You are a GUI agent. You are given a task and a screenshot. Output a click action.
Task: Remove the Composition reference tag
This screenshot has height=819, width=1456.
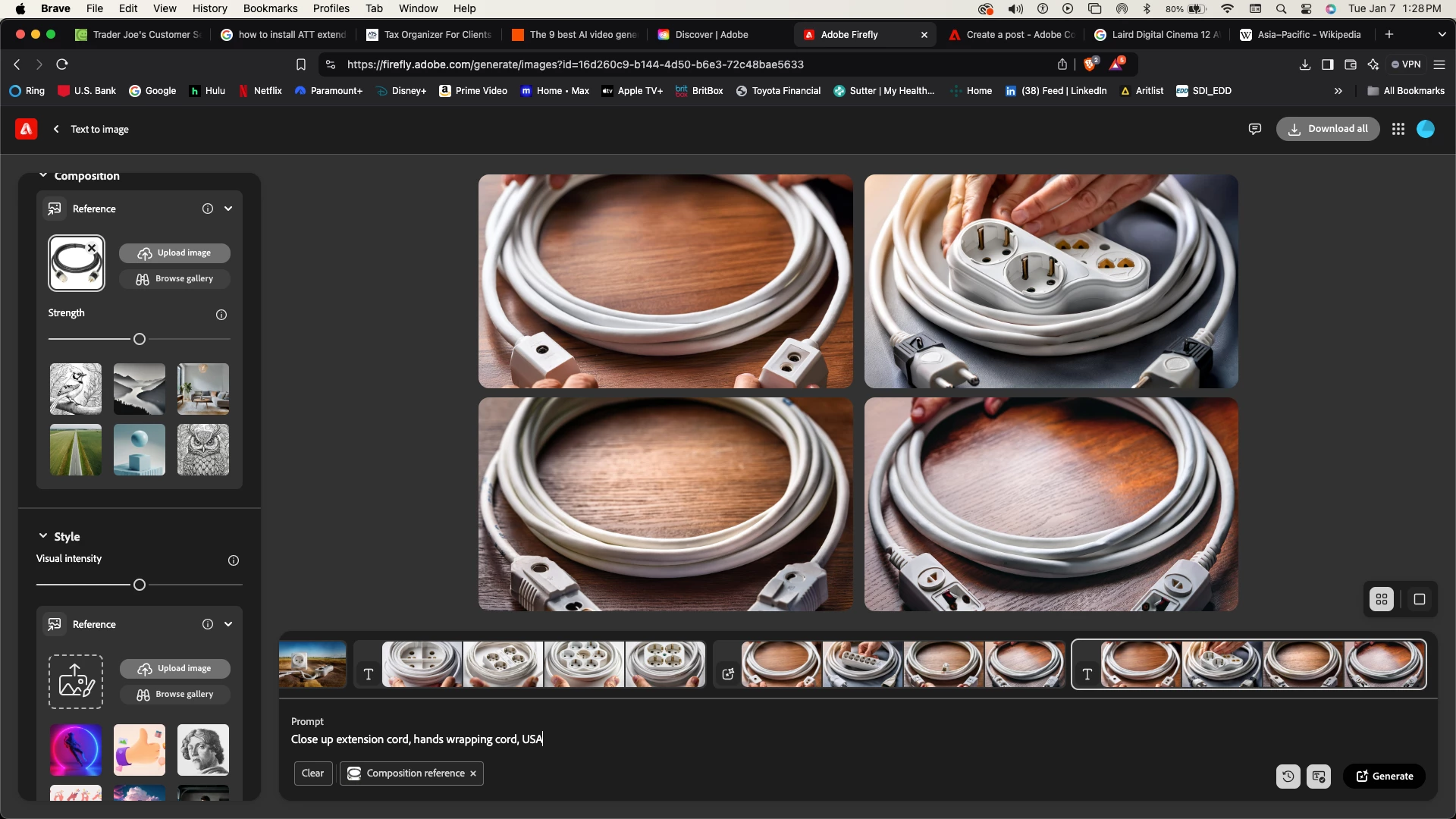pos(473,773)
